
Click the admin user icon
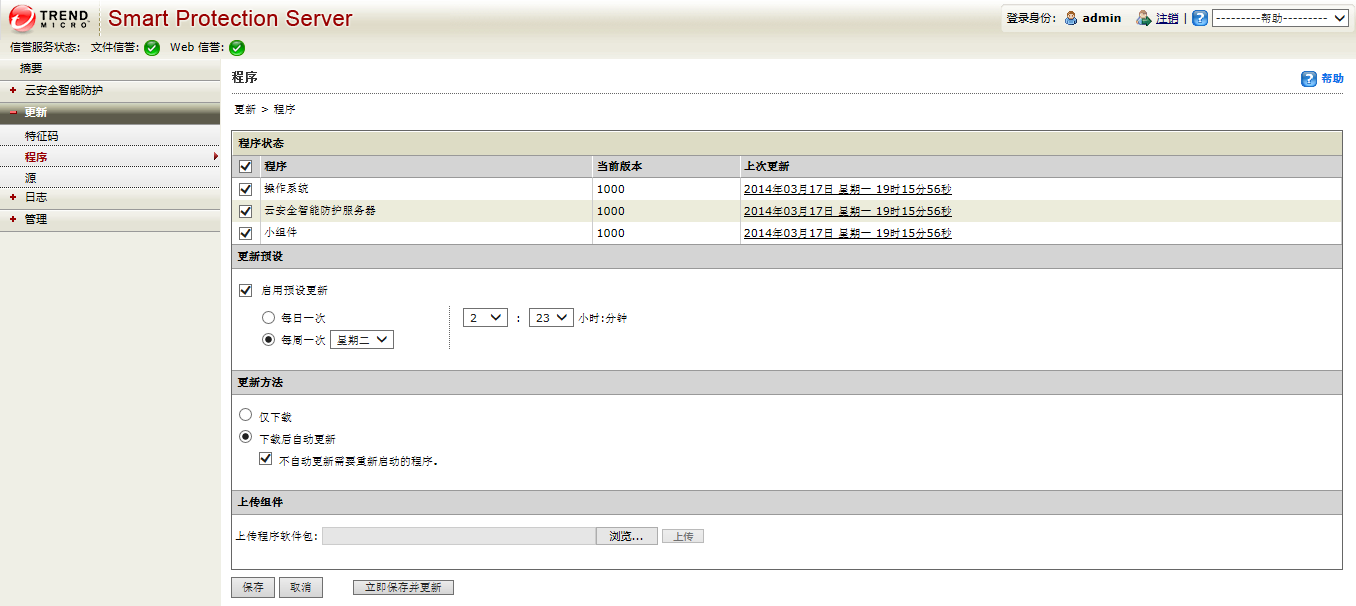1071,18
